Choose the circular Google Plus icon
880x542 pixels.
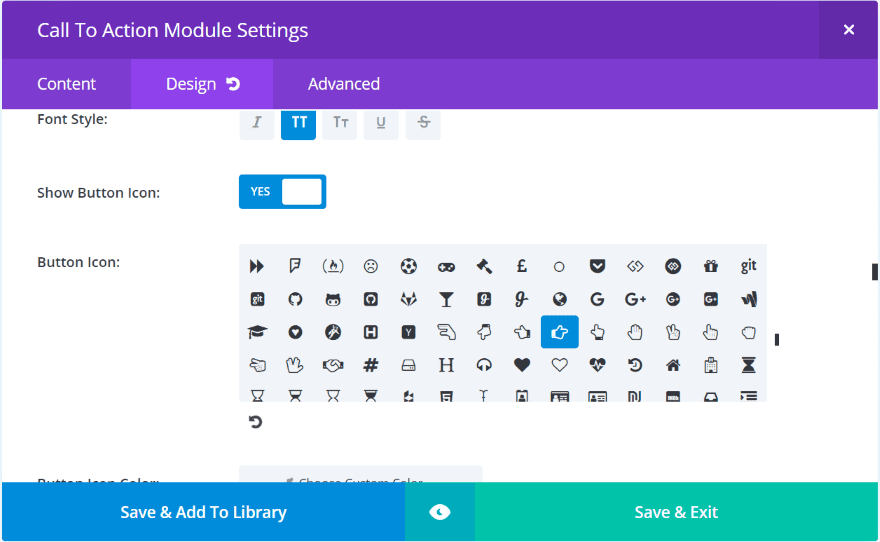coord(673,299)
